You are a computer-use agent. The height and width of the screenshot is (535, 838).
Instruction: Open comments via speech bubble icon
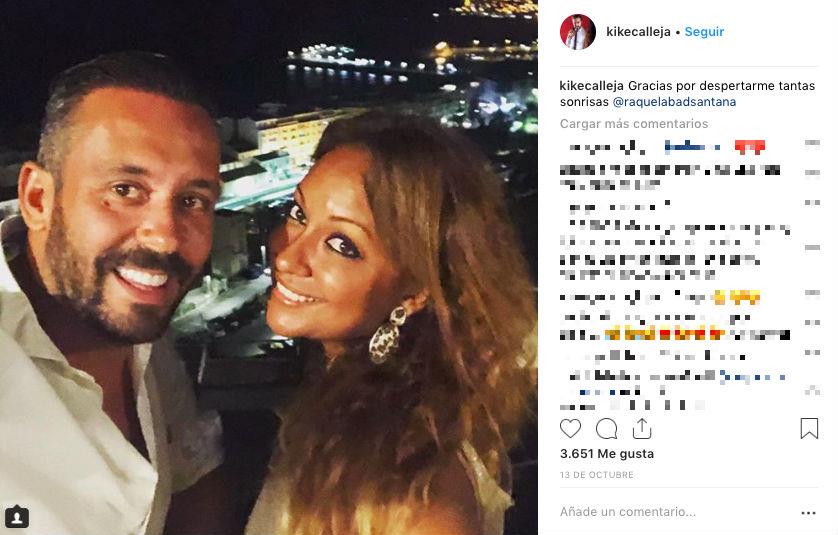(607, 429)
